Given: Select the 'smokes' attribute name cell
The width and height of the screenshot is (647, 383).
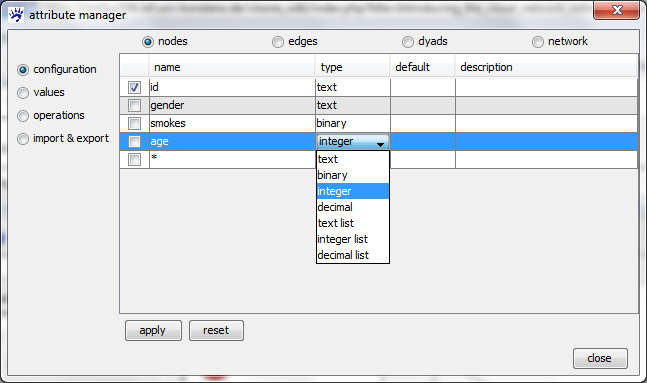Looking at the screenshot, I should click(x=232, y=123).
